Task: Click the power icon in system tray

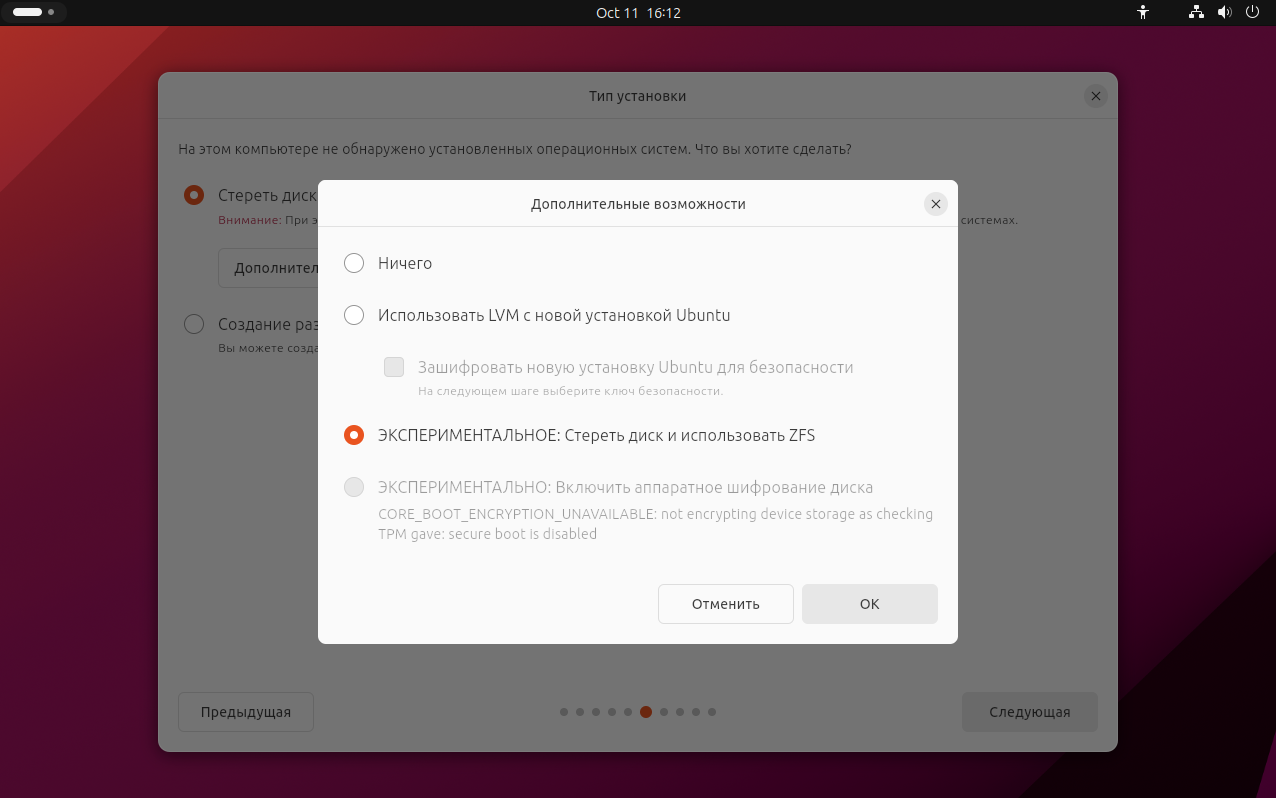Action: coord(1252,13)
